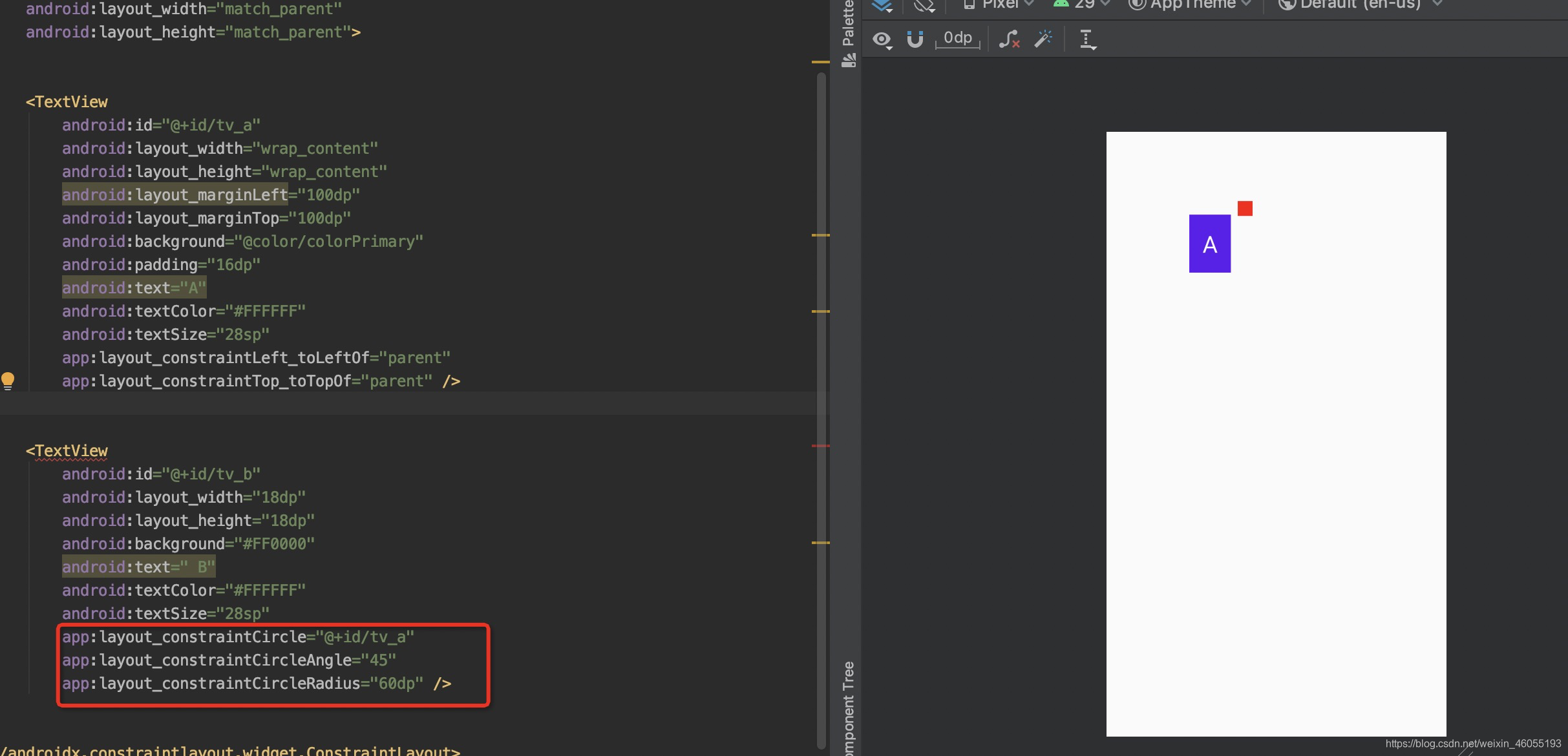Click the android:padding="16dp" line
Screen dimensions: 1568x756
point(161,264)
